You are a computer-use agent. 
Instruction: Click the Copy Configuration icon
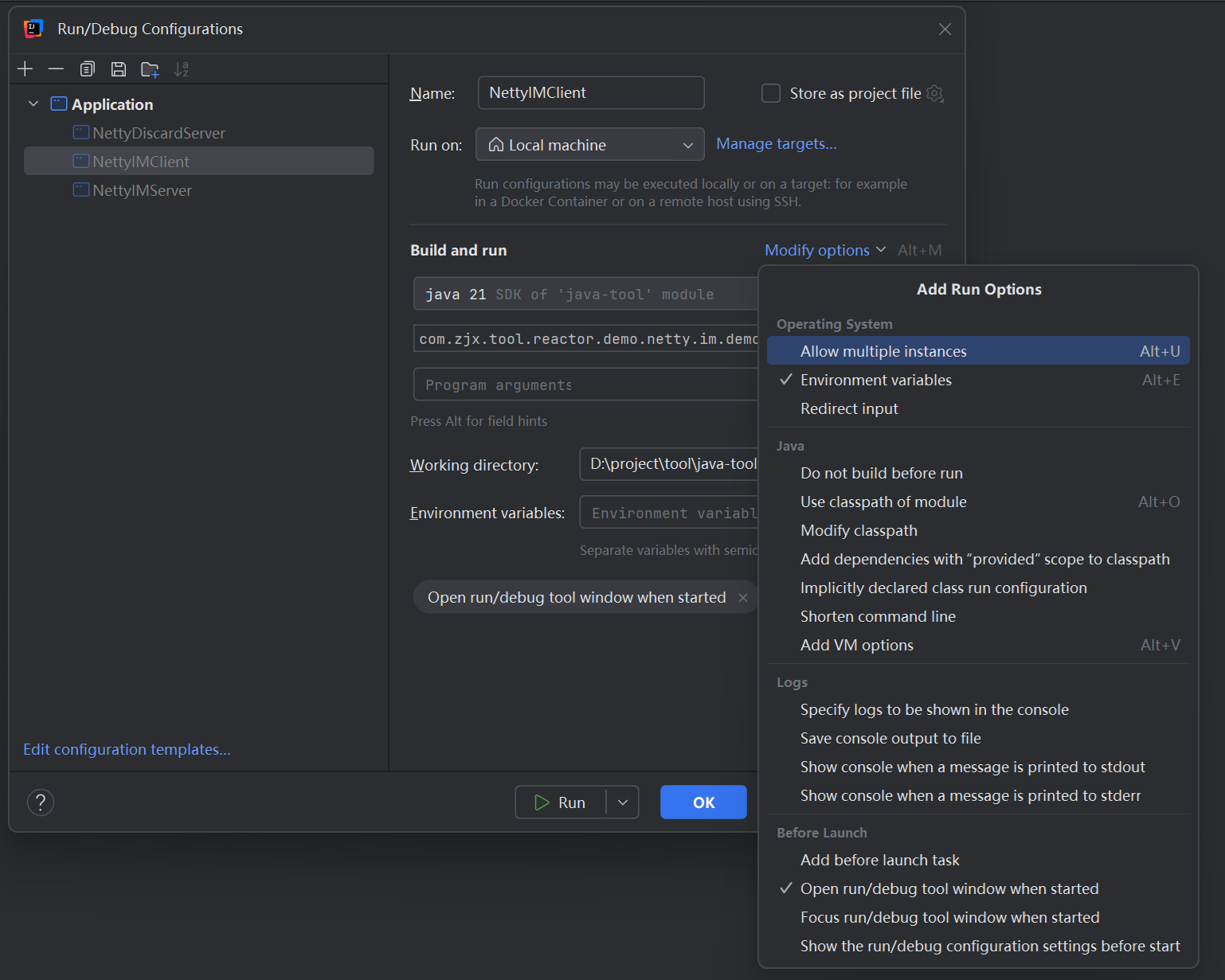coord(88,69)
